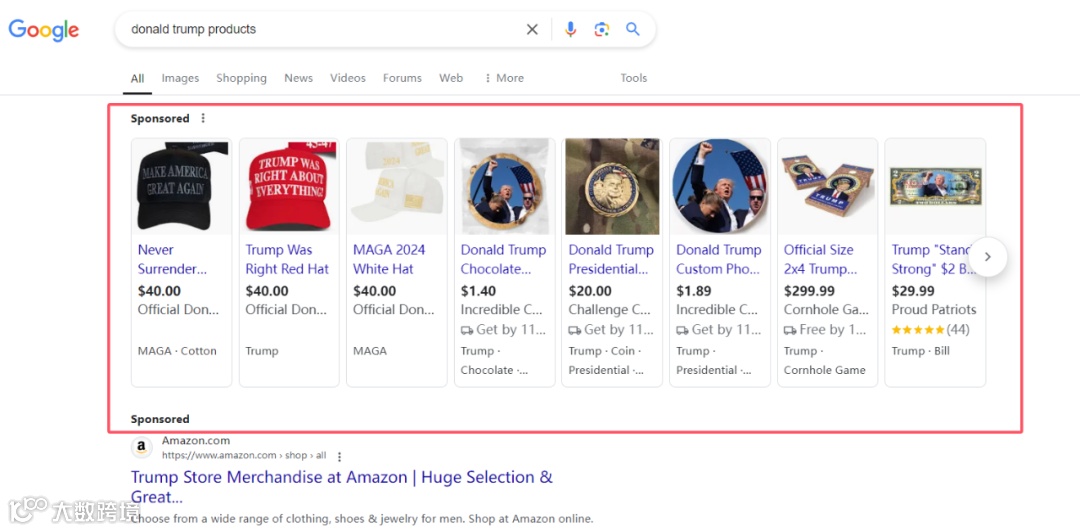Click the $1.89 custom photo price

pyautogui.click(x=694, y=291)
